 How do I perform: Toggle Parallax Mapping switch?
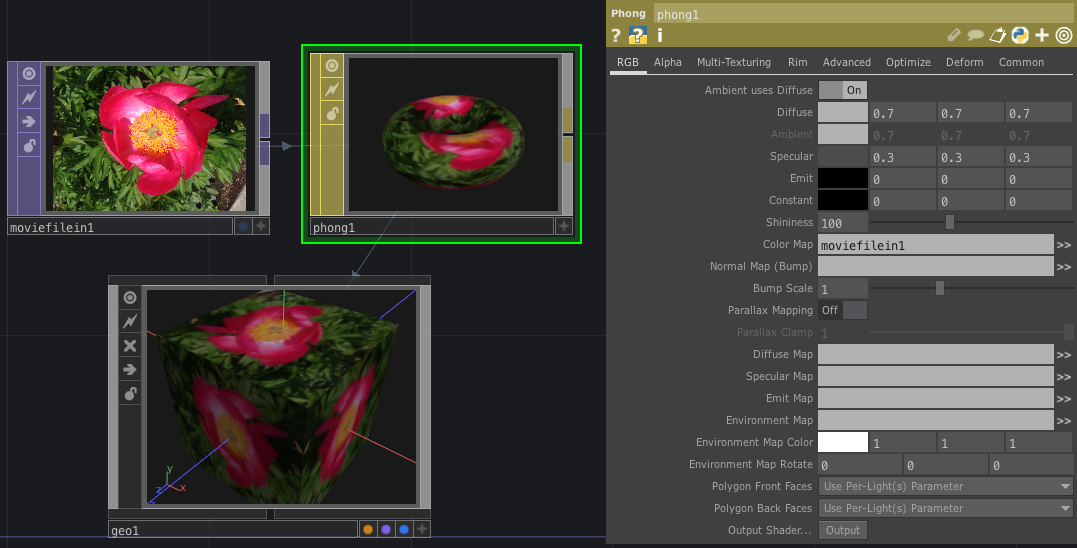tap(843, 310)
